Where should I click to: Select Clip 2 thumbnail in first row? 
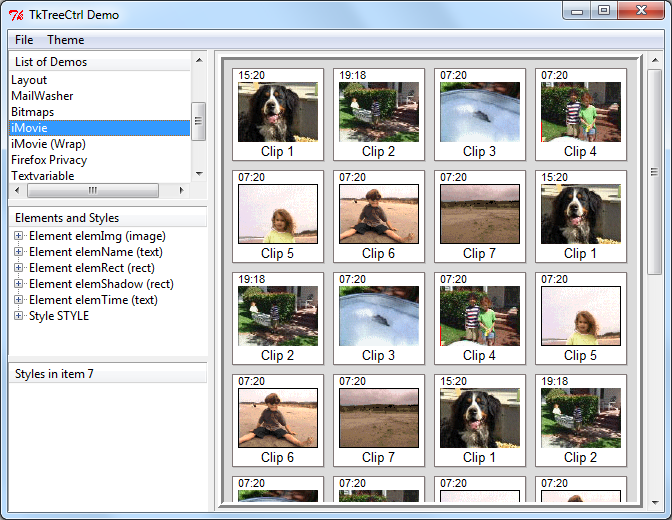click(x=379, y=112)
